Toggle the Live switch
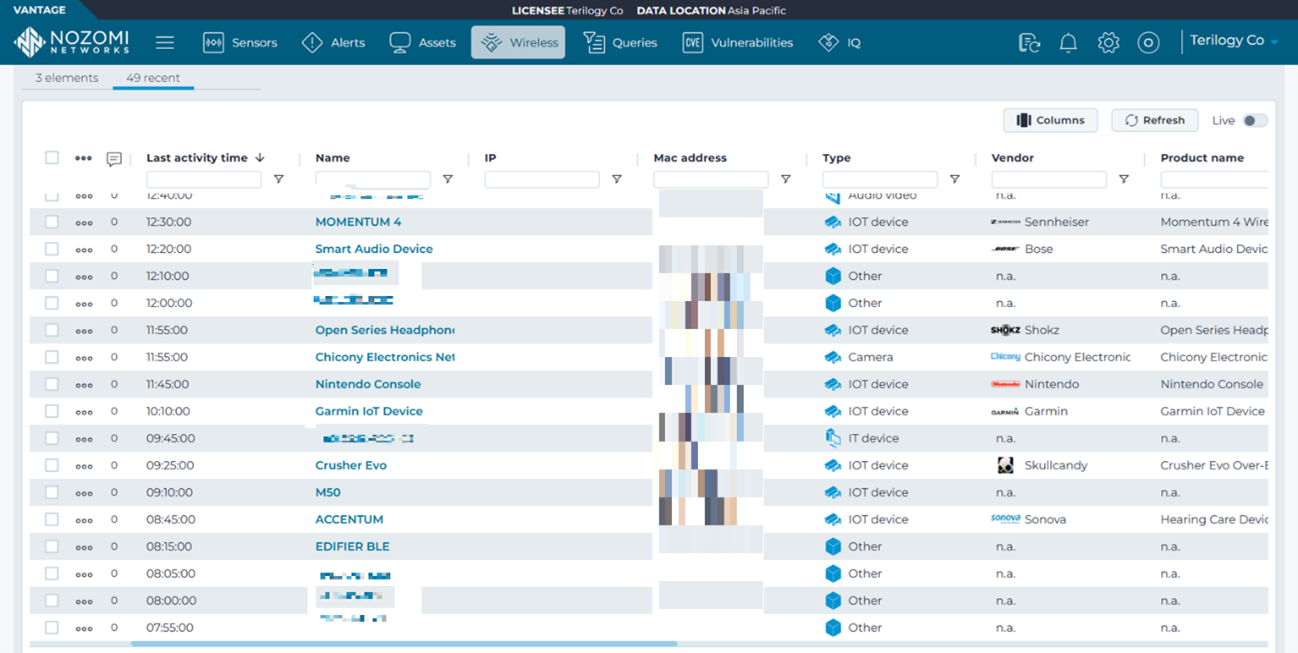Viewport: 1298px width, 653px height. [1255, 121]
